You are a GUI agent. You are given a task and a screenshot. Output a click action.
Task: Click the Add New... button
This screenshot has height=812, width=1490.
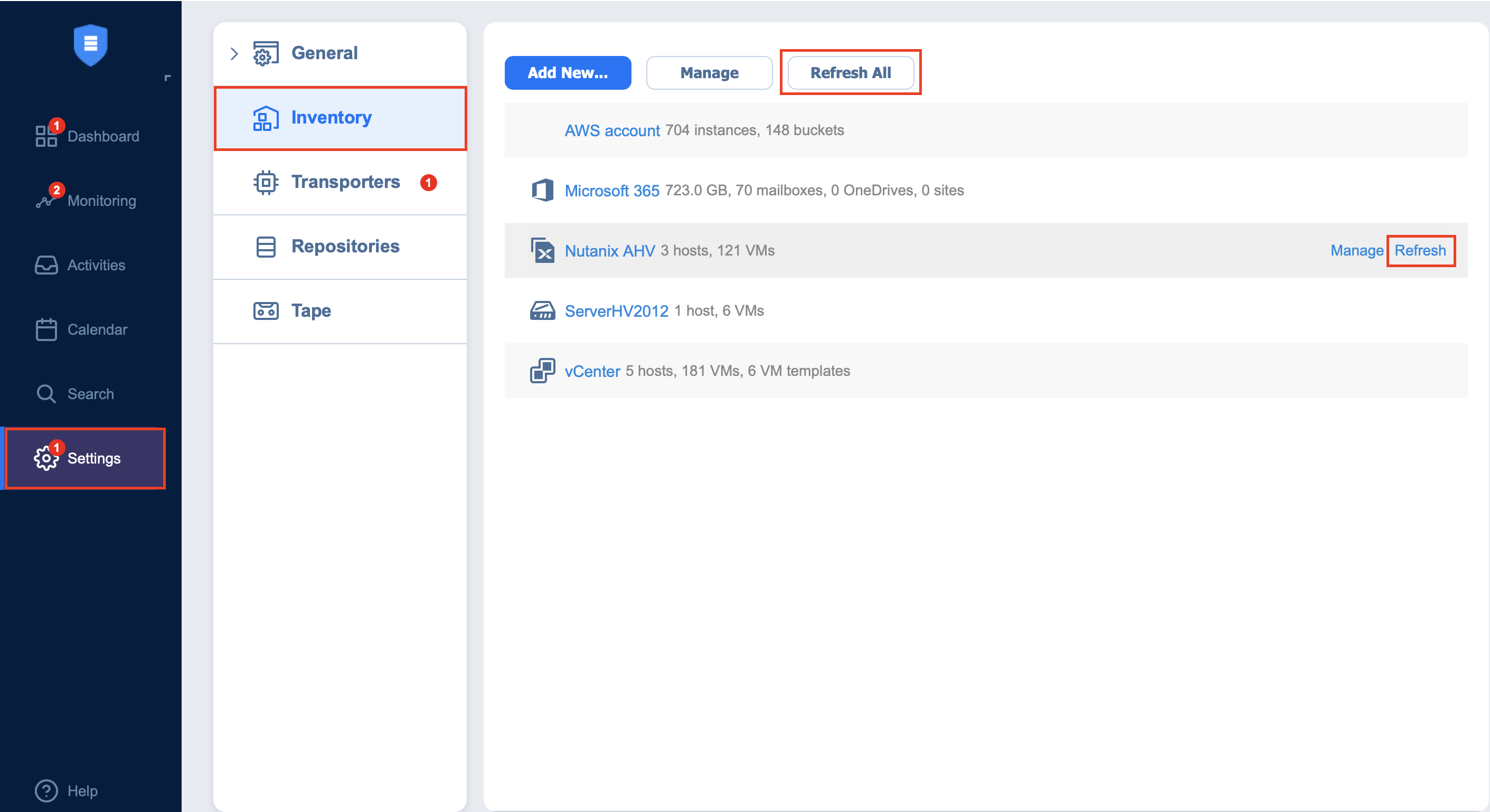click(568, 73)
